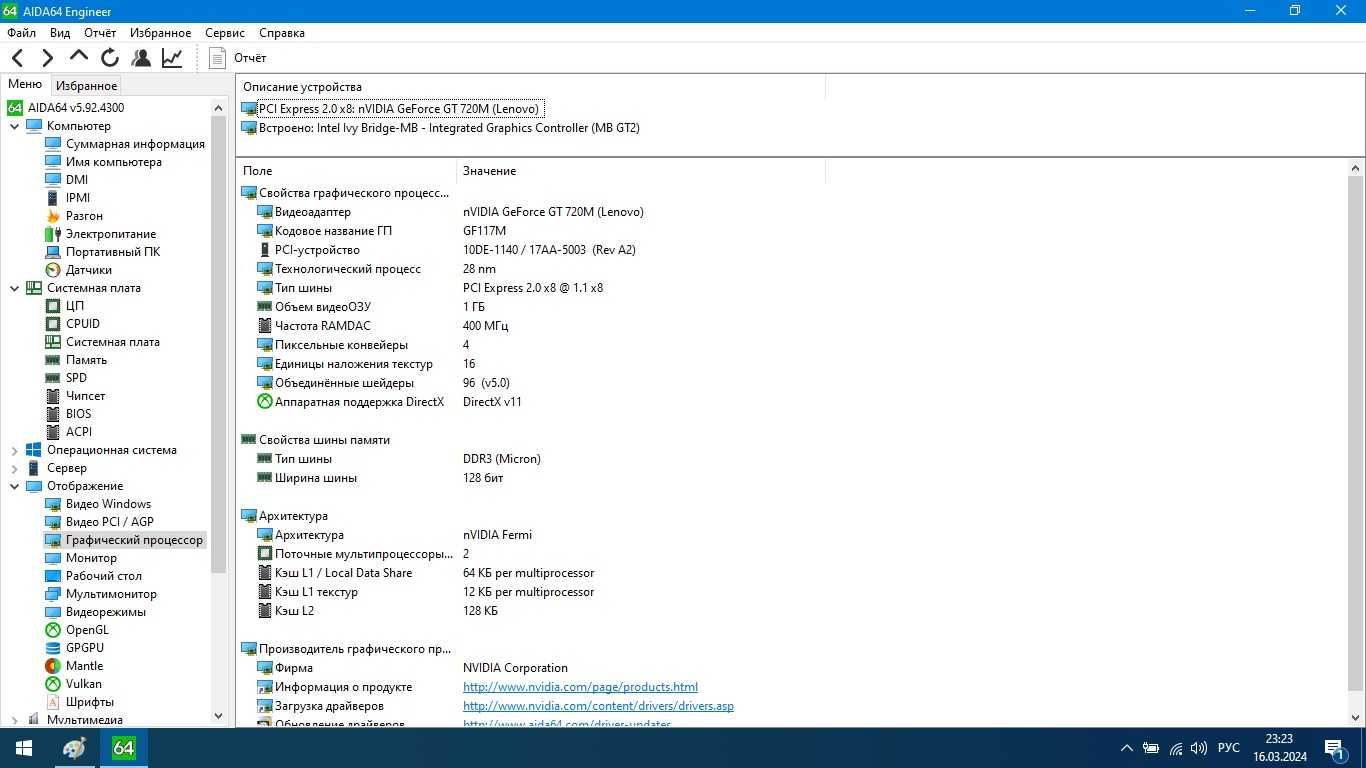Click the РУС language indicator
Viewport: 1366px width, 768px height.
1229,748
